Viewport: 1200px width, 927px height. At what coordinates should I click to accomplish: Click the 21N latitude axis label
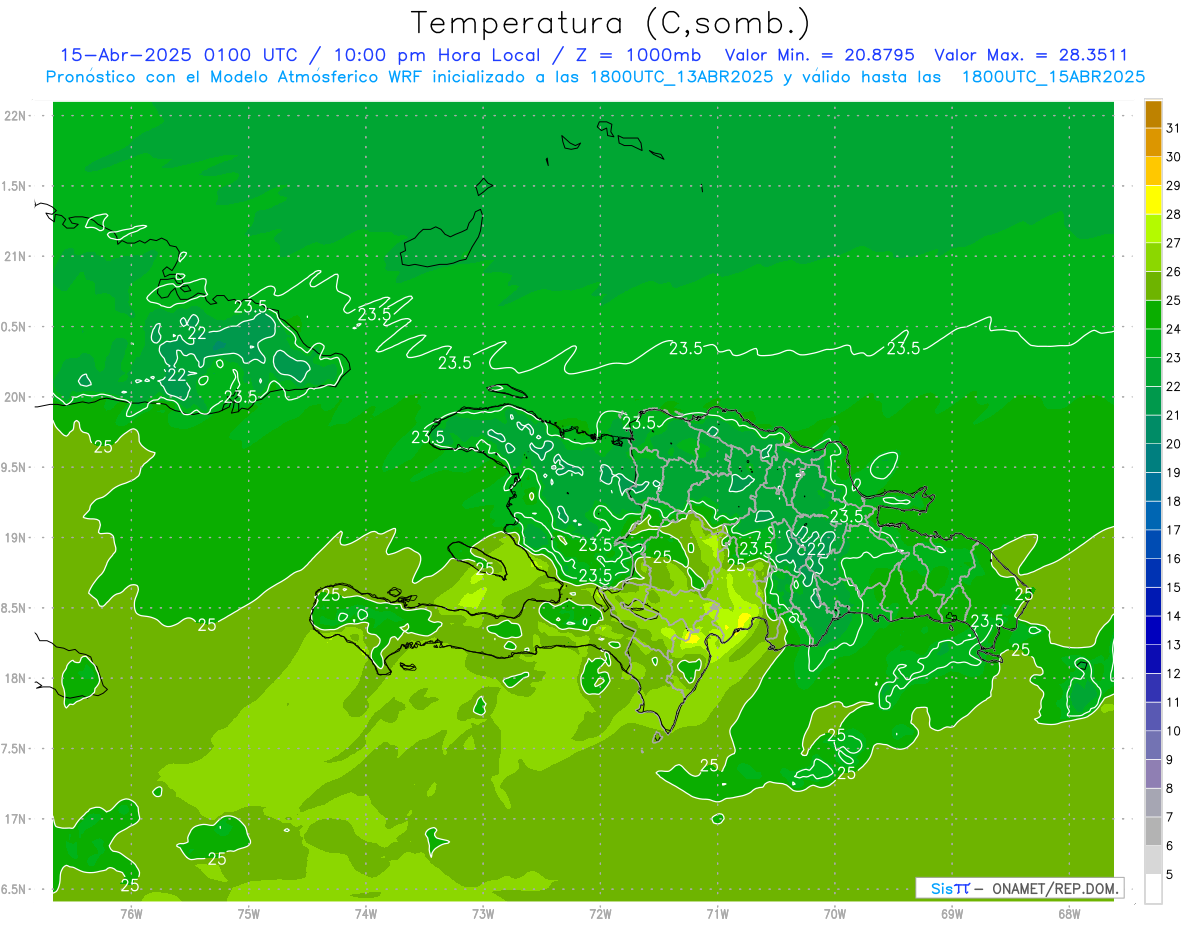(x=17, y=256)
